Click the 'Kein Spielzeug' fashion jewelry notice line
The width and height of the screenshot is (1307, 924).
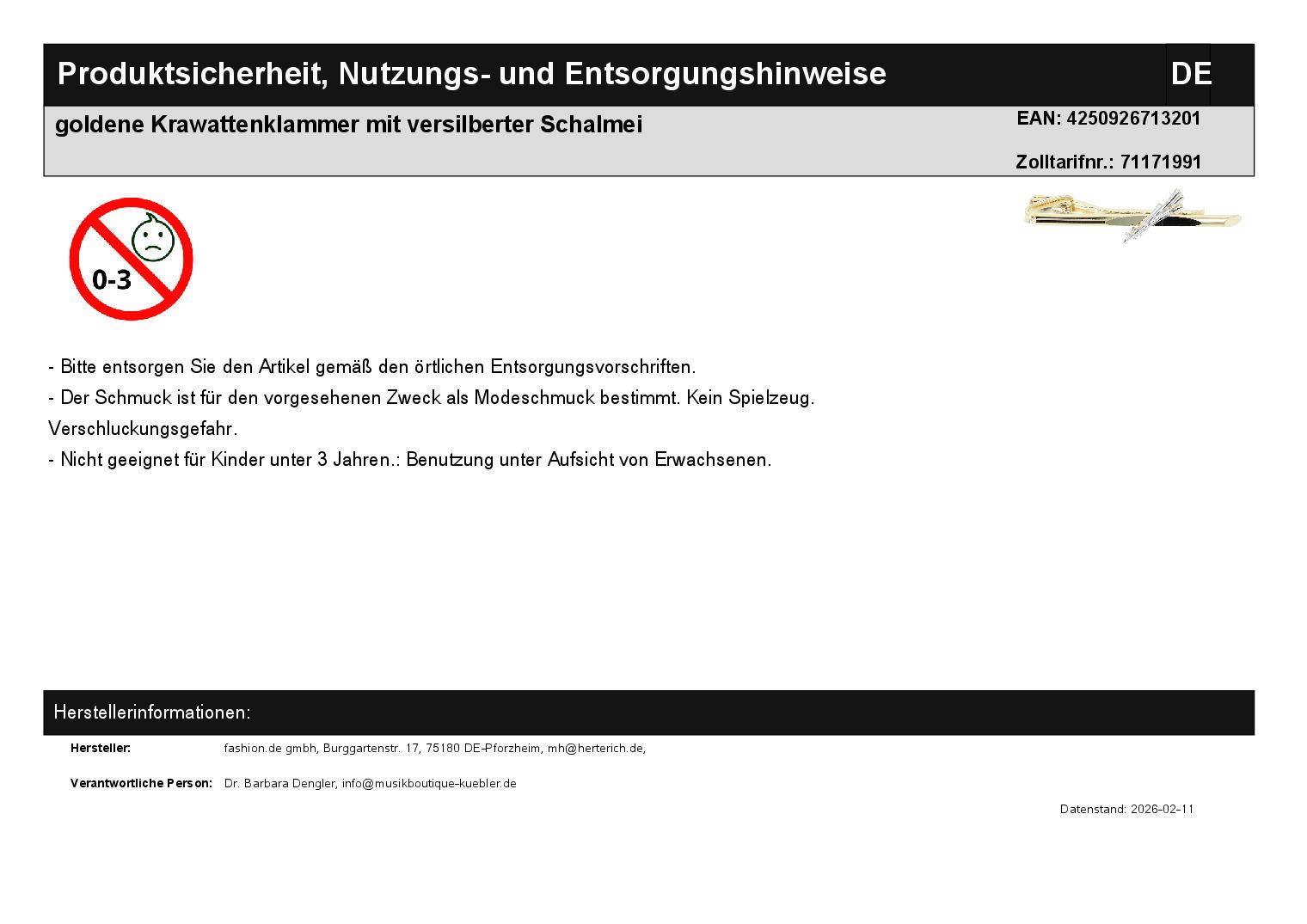point(431,398)
